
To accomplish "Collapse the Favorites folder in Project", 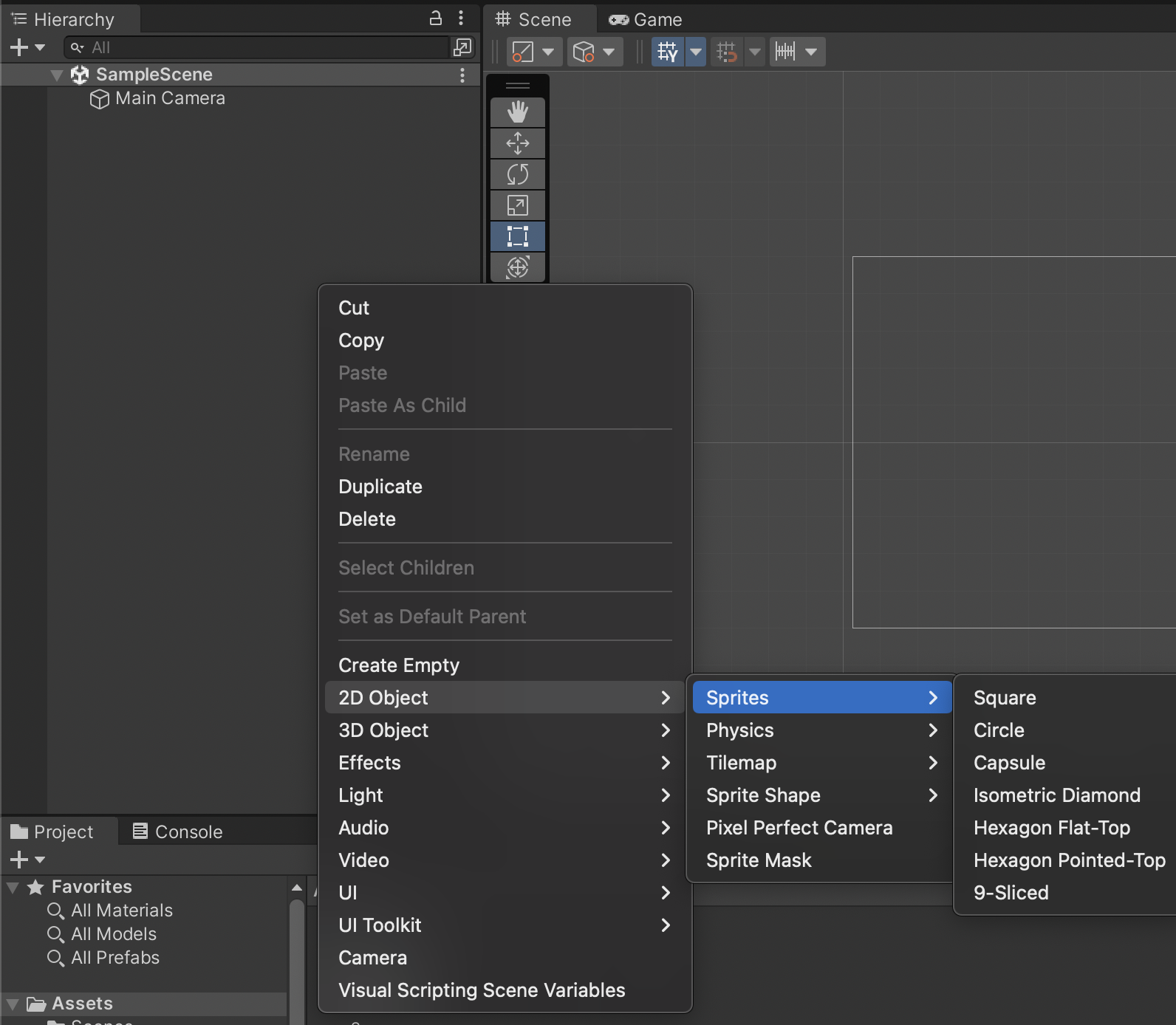I will pyautogui.click(x=13, y=887).
